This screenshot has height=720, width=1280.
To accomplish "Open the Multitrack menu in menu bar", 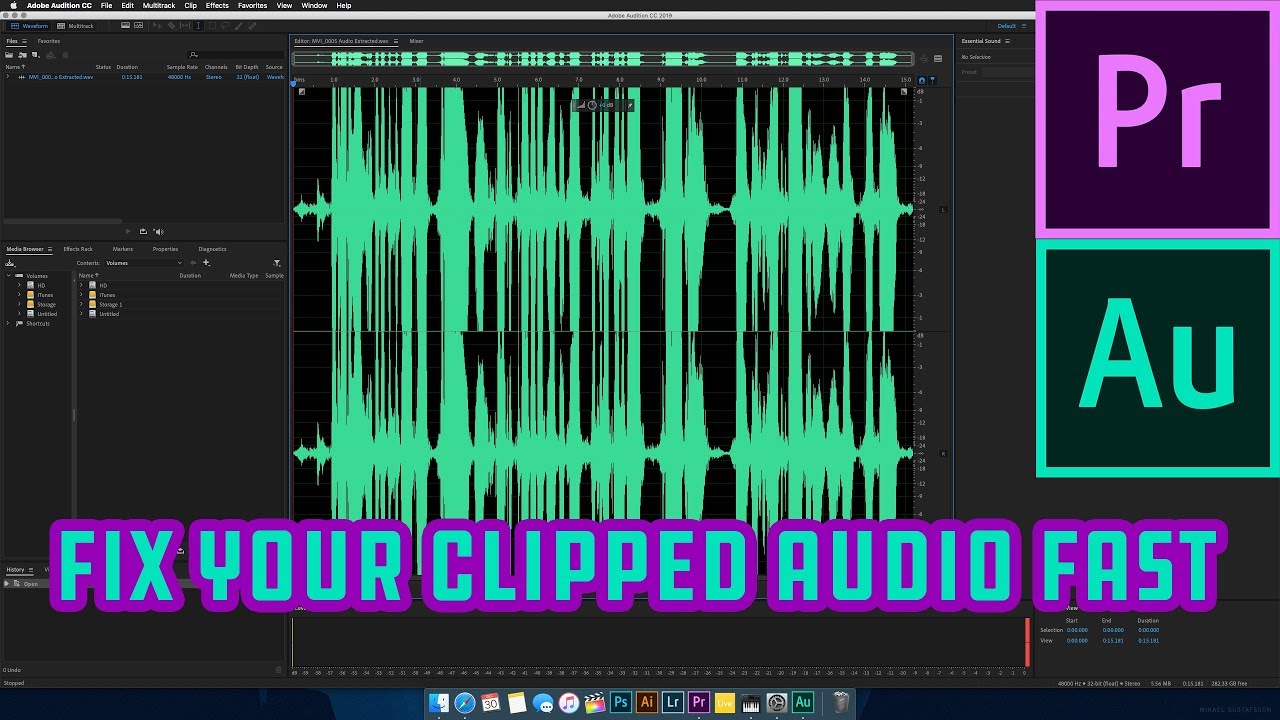I will click(159, 5).
